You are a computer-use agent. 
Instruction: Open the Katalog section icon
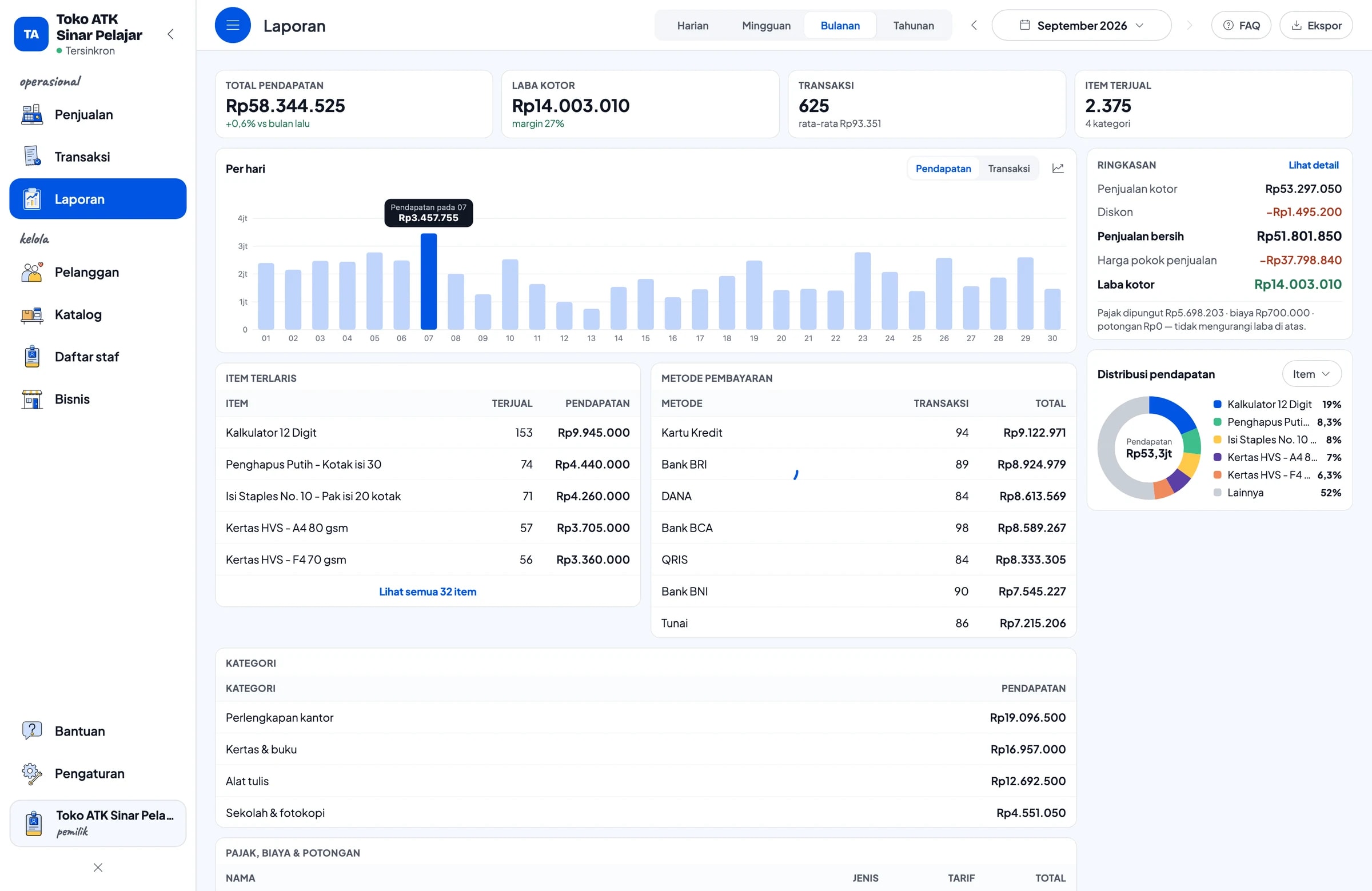(x=31, y=315)
